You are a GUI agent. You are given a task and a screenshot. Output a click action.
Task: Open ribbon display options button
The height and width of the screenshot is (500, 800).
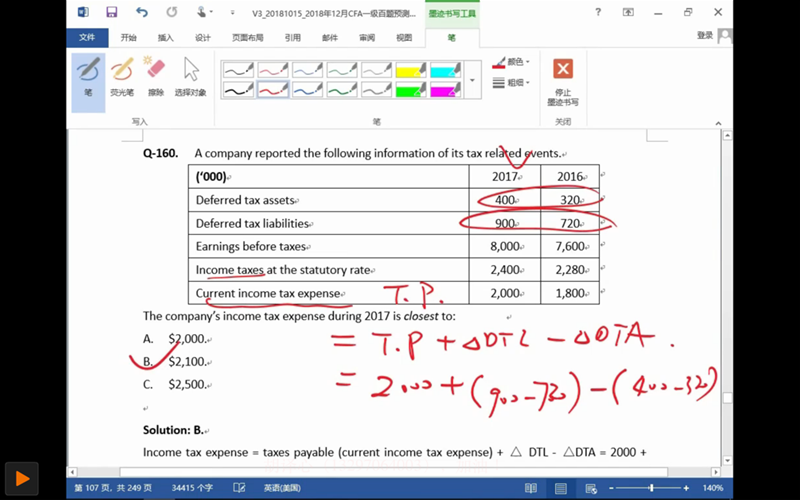628,12
